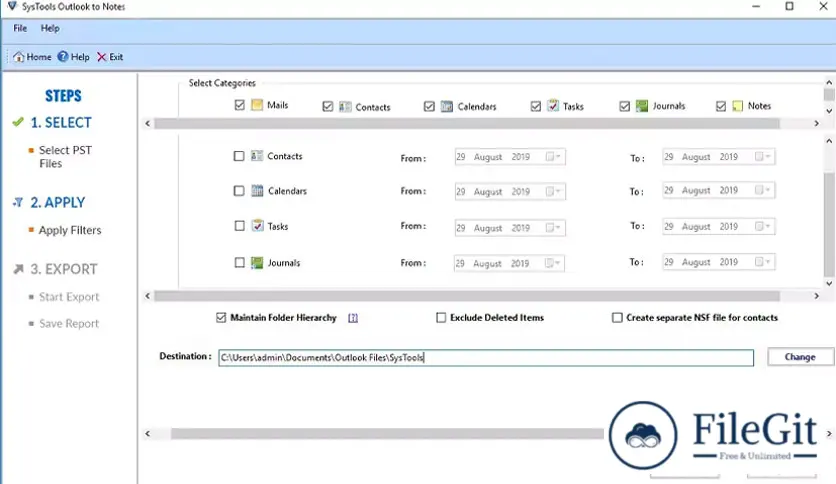The height and width of the screenshot is (484, 836).
Task: Click scroll-down arrow of date filter panel
Action: 829,284
